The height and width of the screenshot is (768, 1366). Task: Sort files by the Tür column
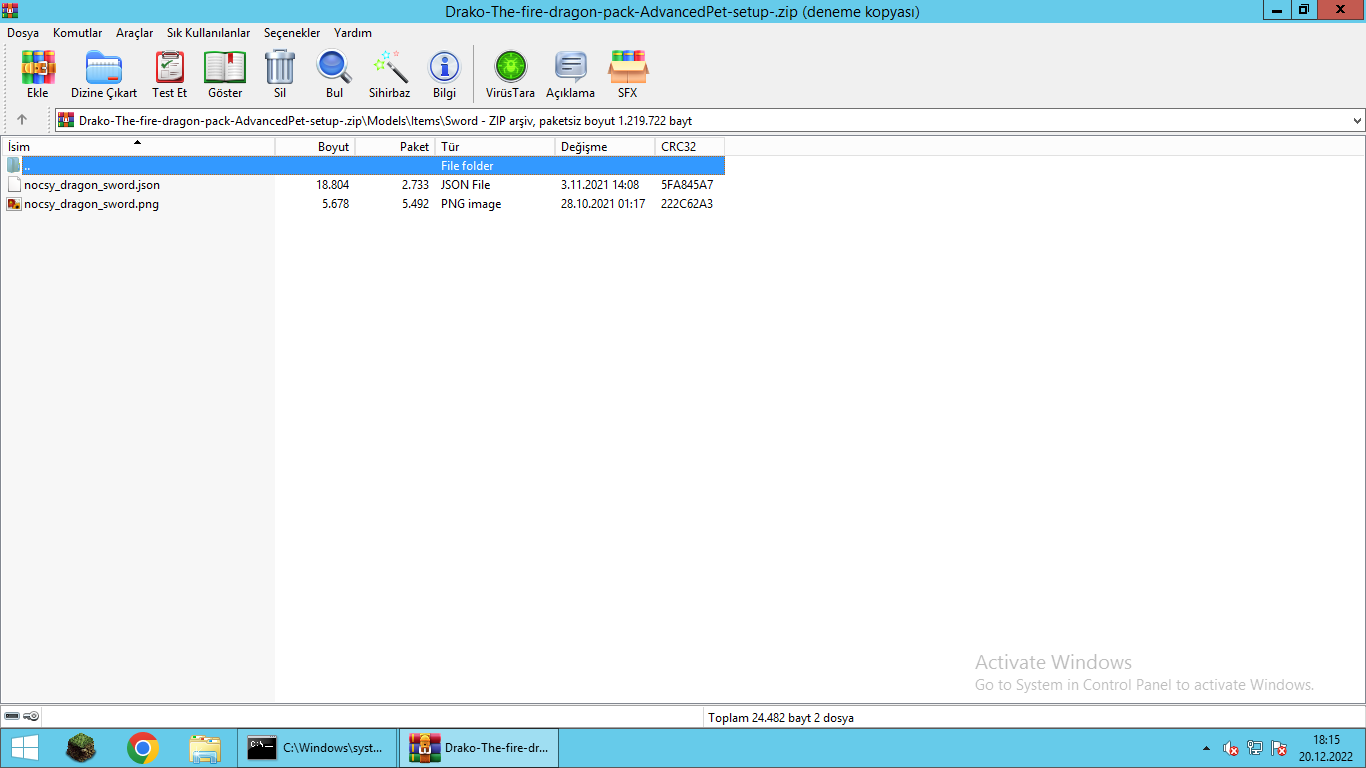click(495, 147)
